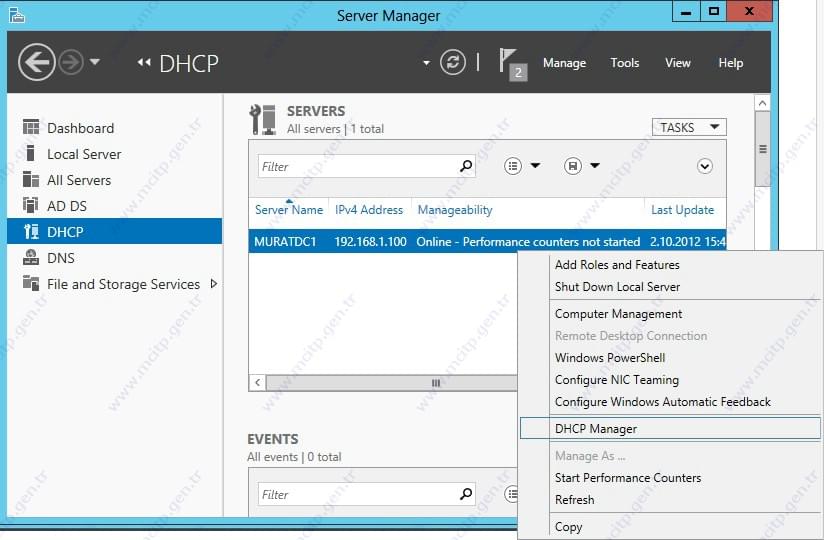Viewport: 824px width, 540px height.
Task: Click the back navigation arrow
Action: pos(36,63)
